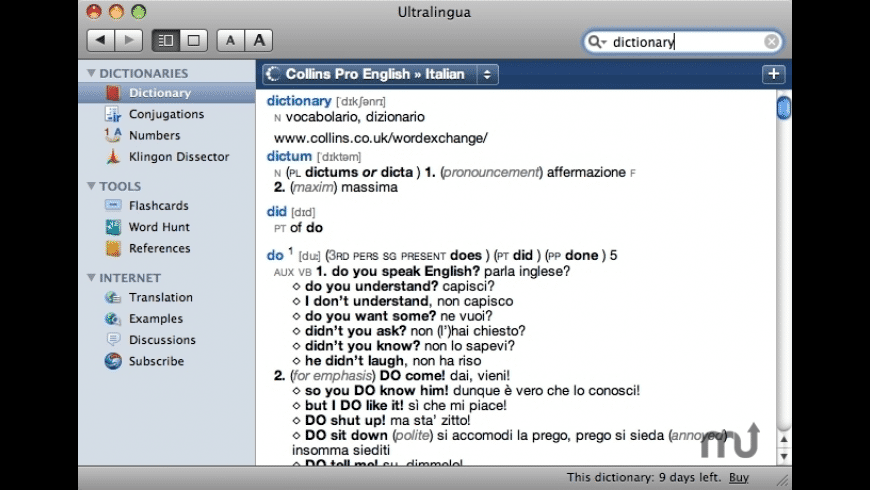Click the 'dictionary' headword
The width and height of the screenshot is (870, 490).
coord(299,101)
